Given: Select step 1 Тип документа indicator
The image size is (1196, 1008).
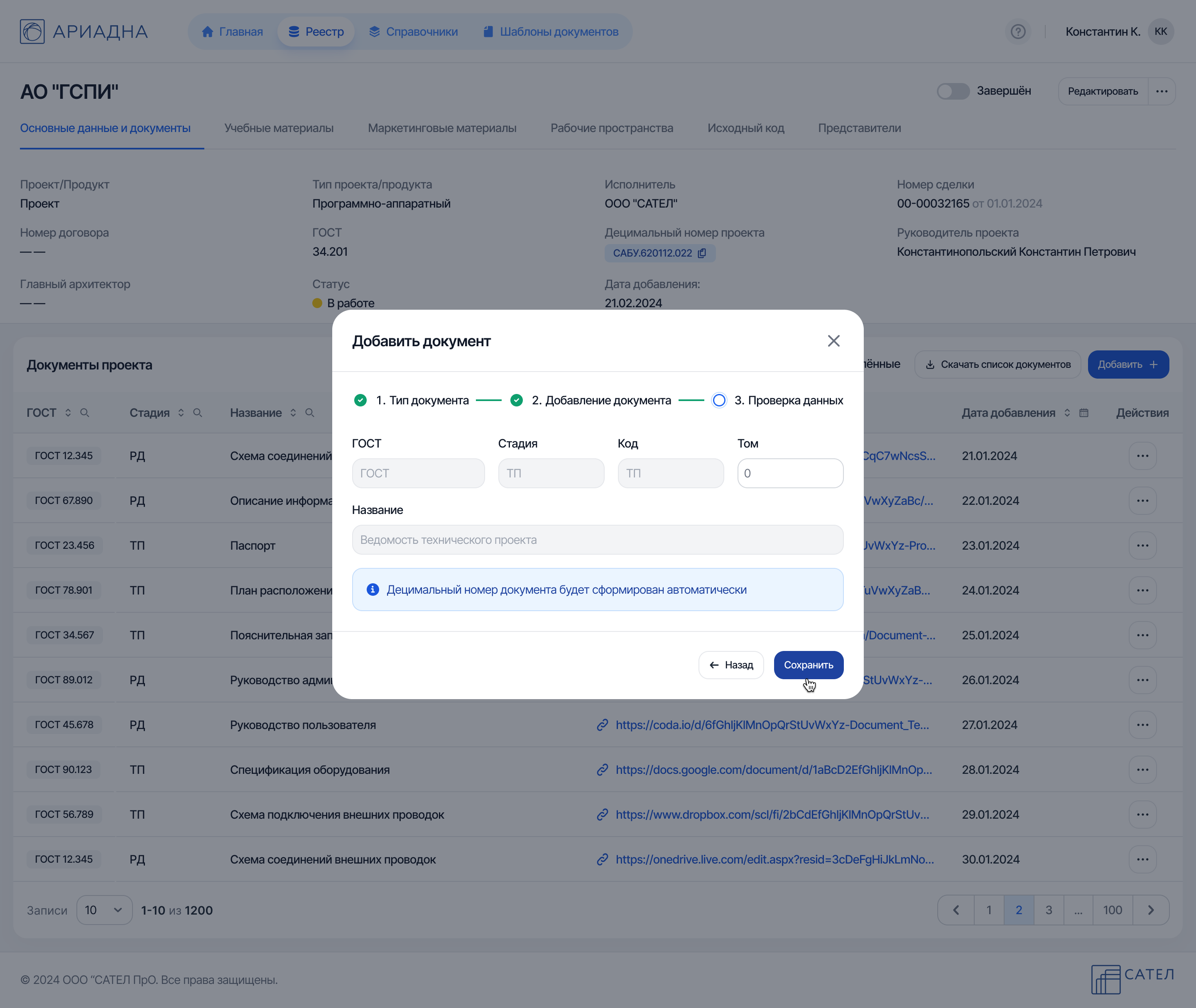Looking at the screenshot, I should (x=360, y=401).
